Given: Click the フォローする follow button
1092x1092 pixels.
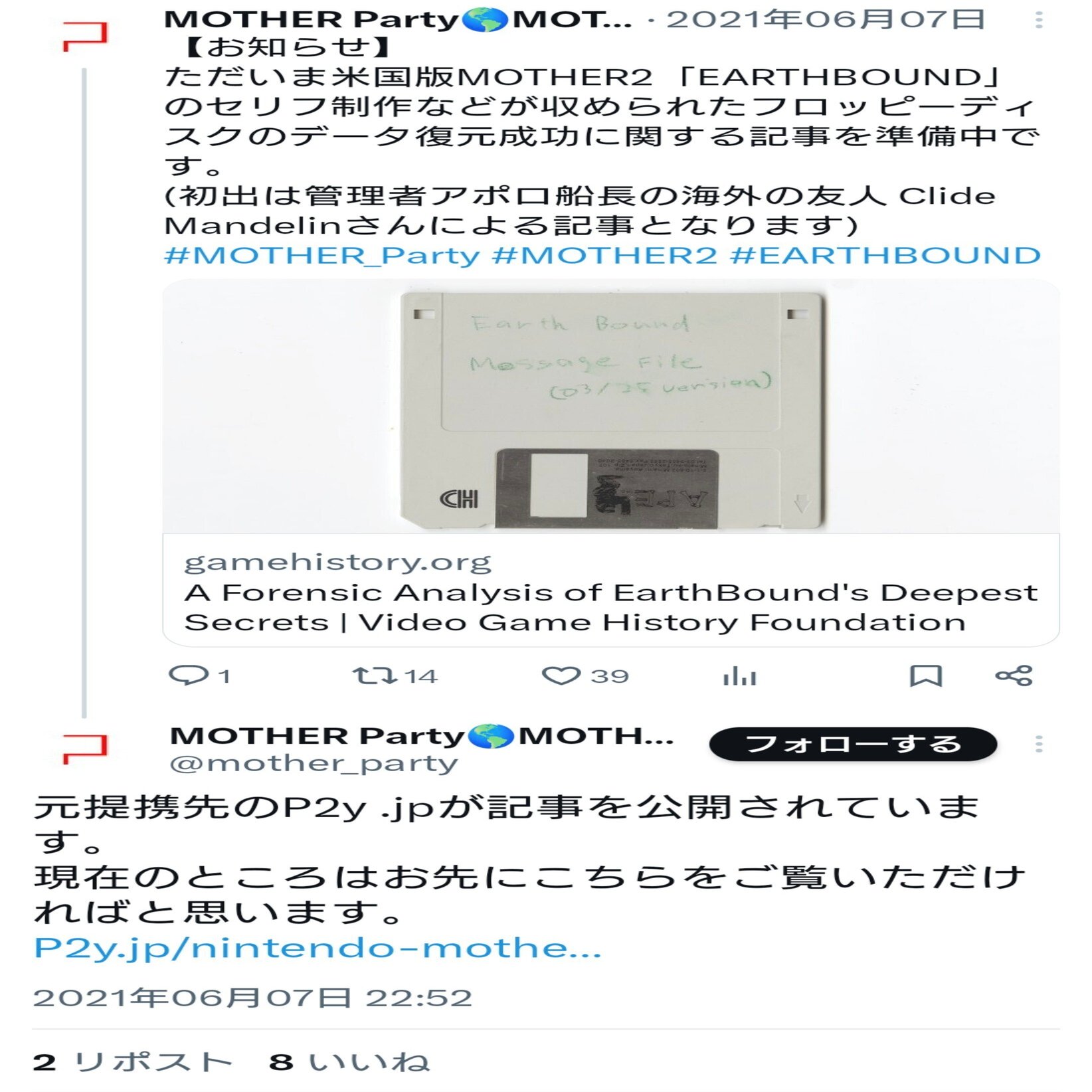Looking at the screenshot, I should [x=853, y=744].
